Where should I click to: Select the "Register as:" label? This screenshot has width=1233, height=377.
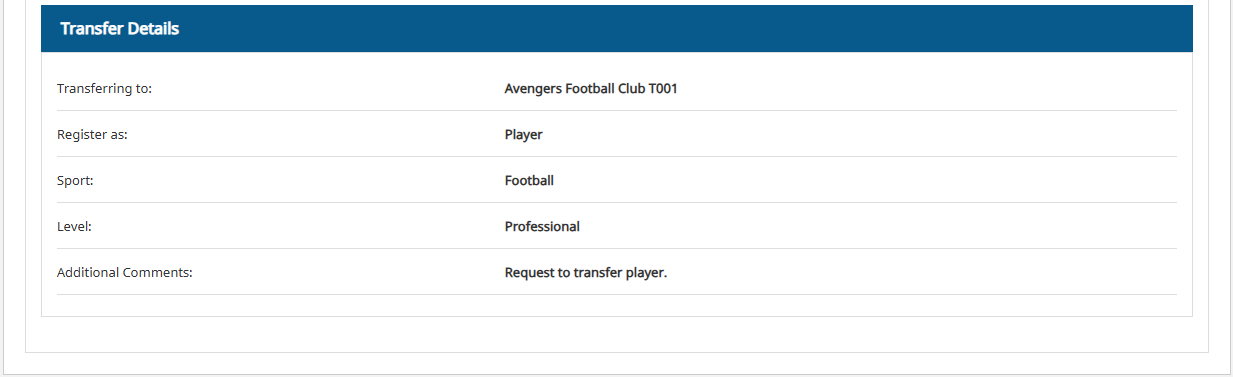point(92,135)
